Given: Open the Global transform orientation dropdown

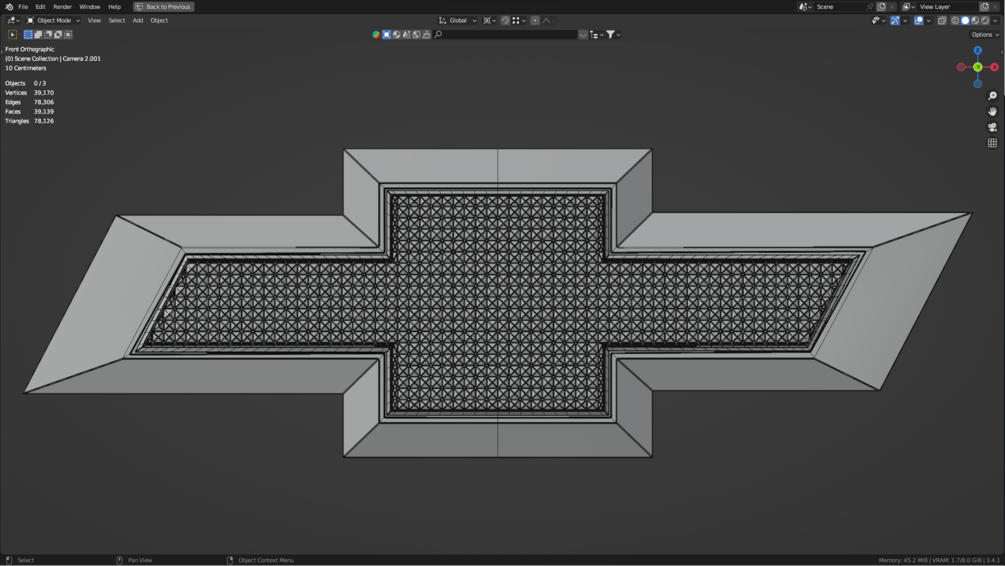Looking at the screenshot, I should pyautogui.click(x=458, y=21).
